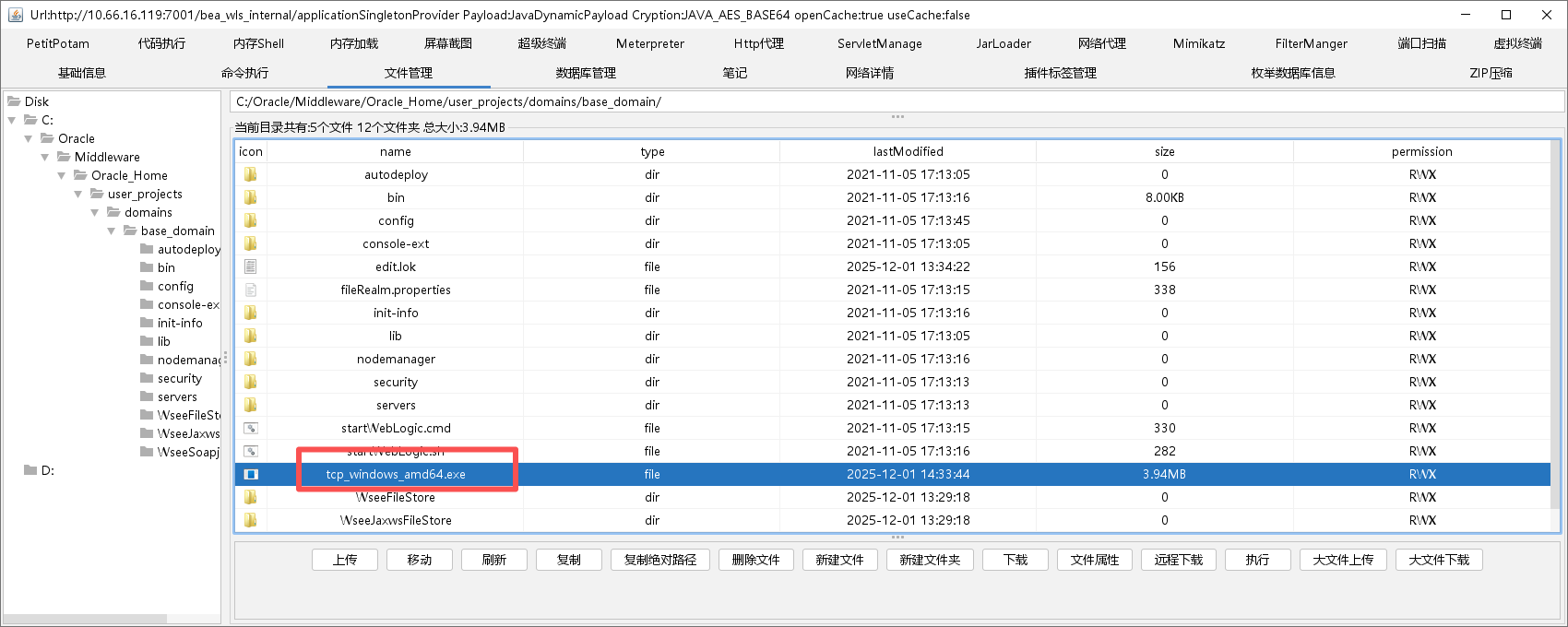Image resolution: width=1568 pixels, height=627 pixels.
Task: Sort table by size column header
Action: [1165, 151]
